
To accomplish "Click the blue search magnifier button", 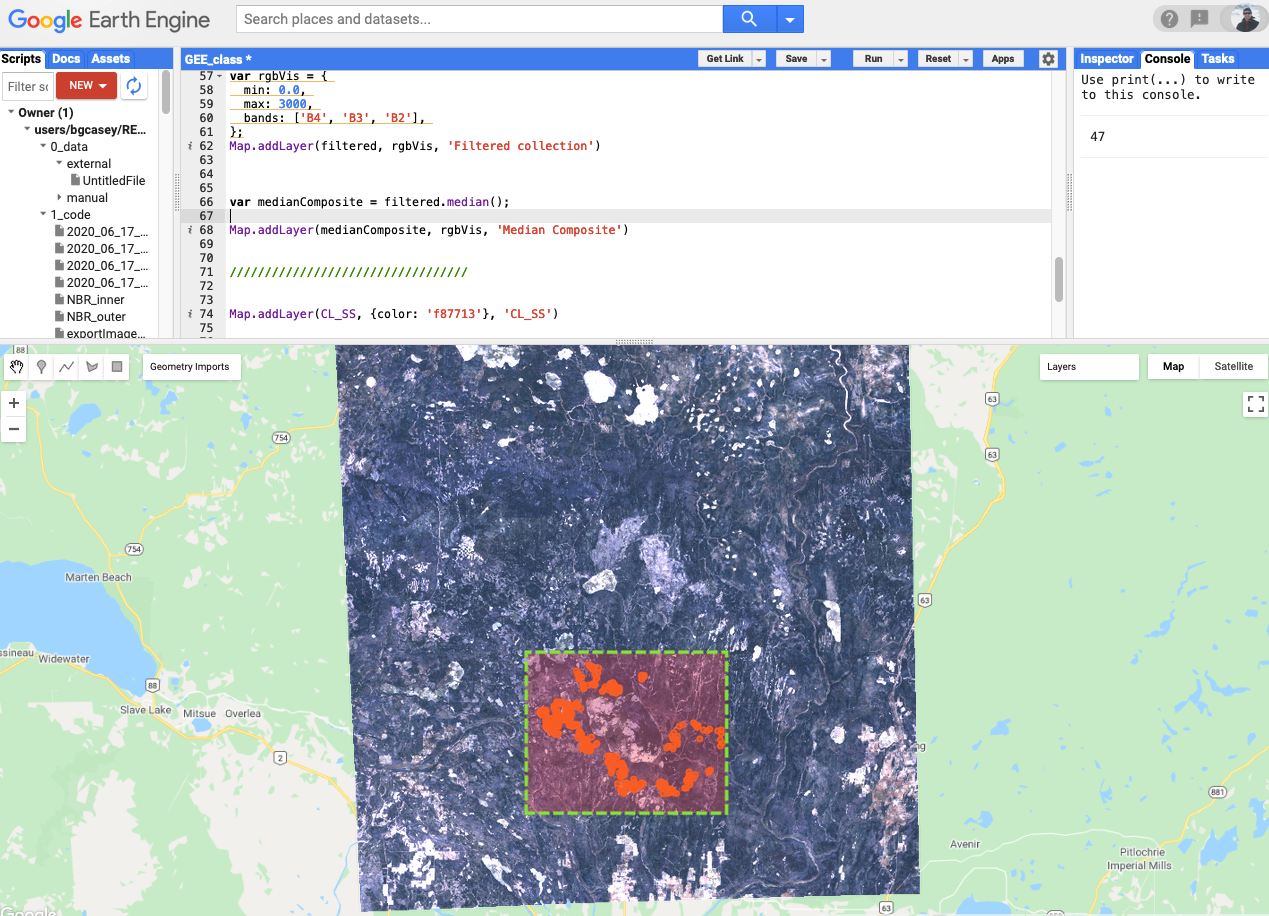I will (x=749, y=19).
